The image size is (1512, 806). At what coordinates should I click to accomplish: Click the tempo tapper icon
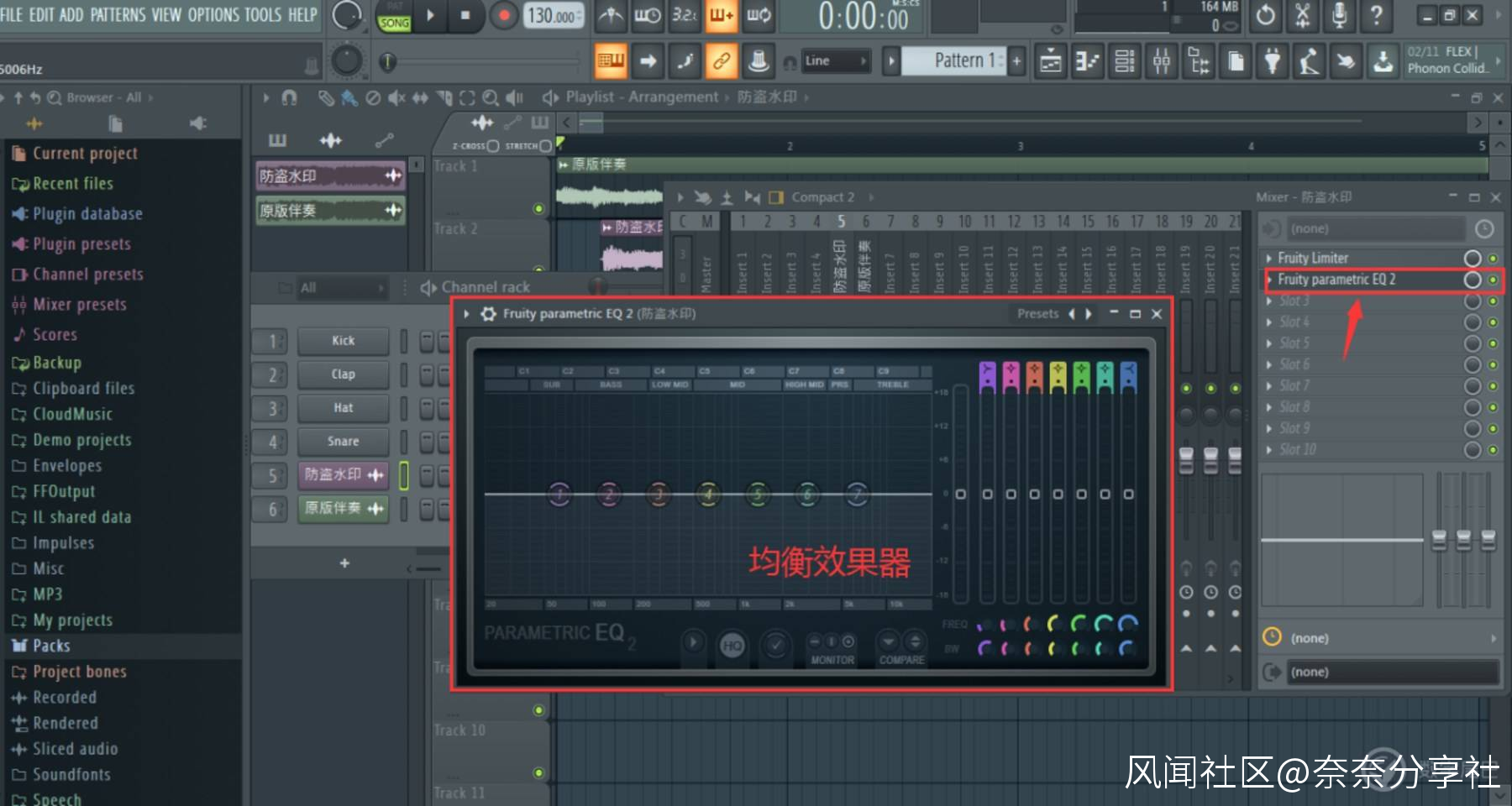[1308, 61]
